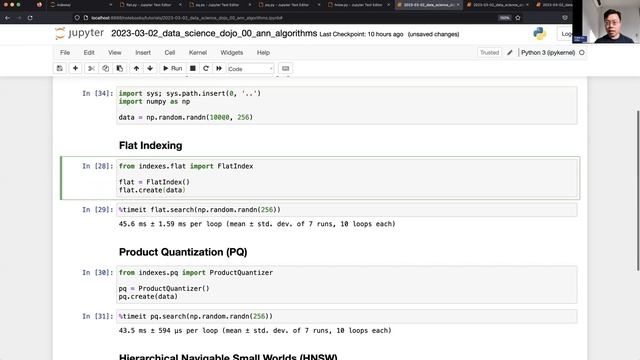Image resolution: width=640 pixels, height=360 pixels.
Task: Click the Jupyter logo
Action: (x=80, y=33)
